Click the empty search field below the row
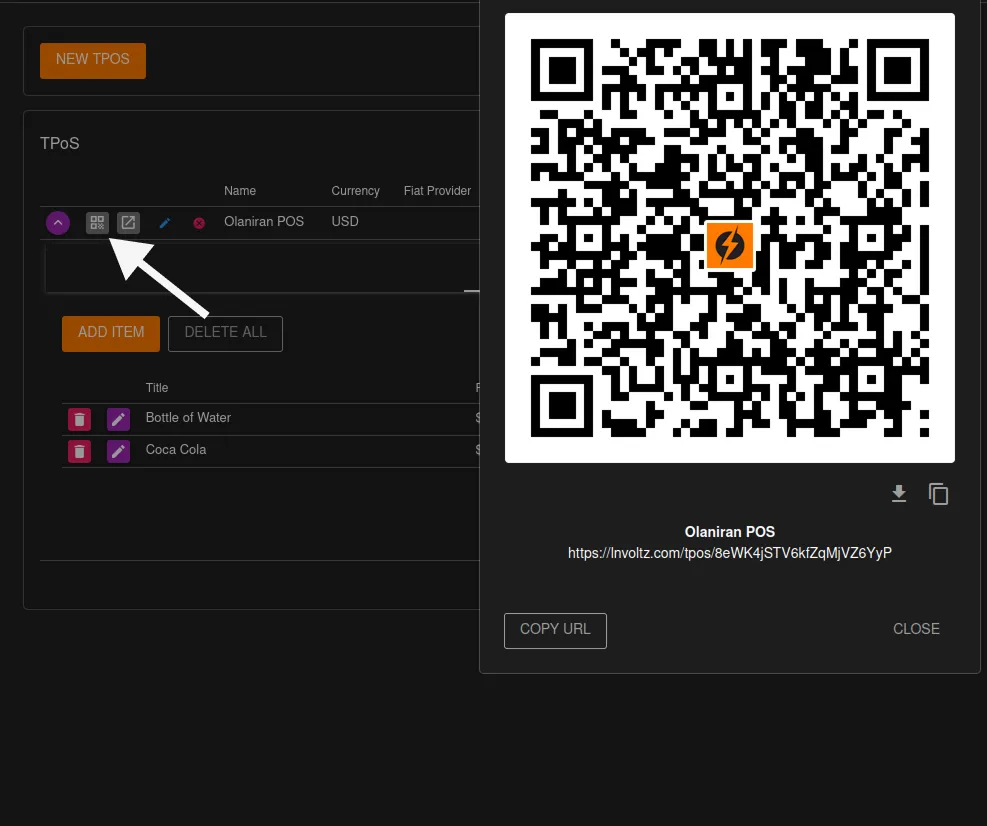 (x=260, y=268)
